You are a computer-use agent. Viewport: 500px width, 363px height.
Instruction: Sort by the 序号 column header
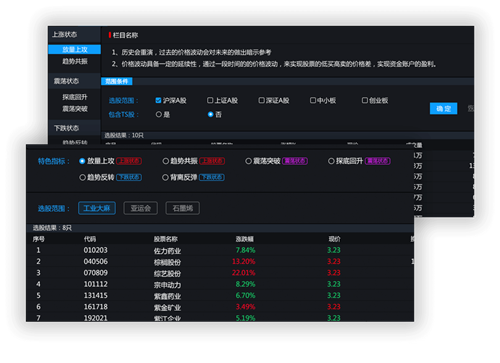pyautogui.click(x=39, y=239)
